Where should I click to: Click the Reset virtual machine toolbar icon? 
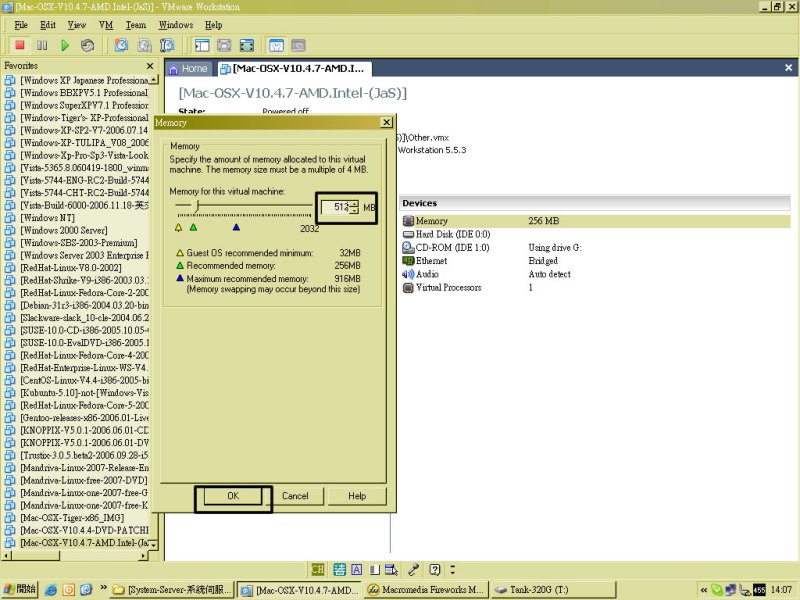(x=87, y=45)
